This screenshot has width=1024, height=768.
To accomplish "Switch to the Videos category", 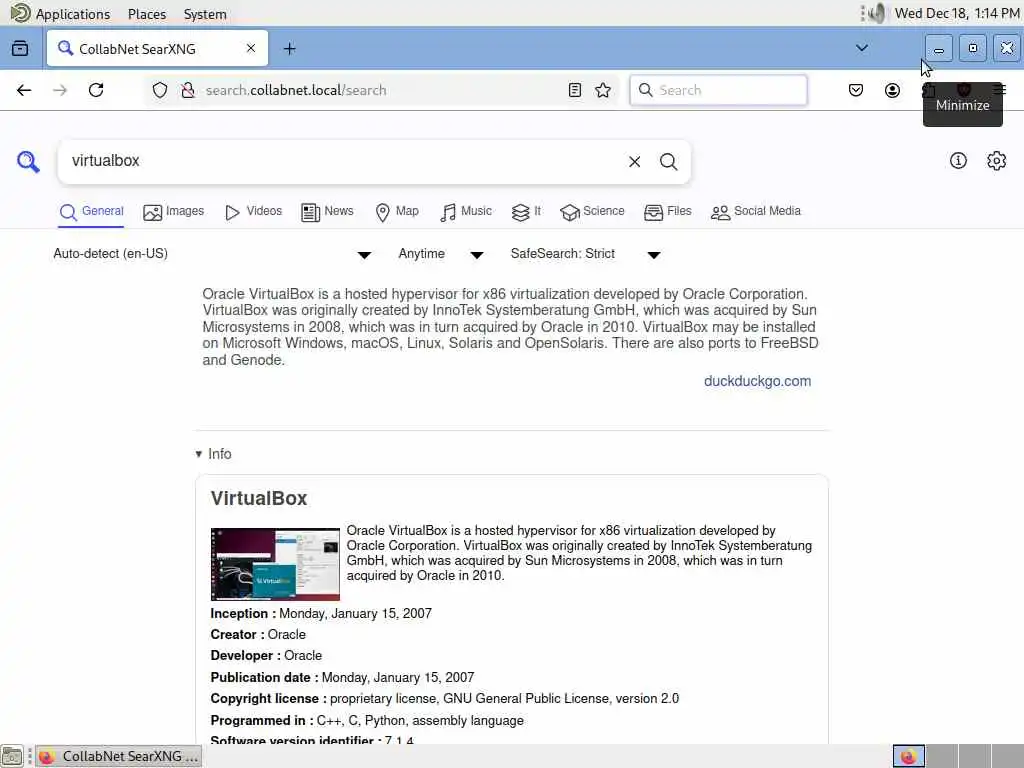I will click(x=253, y=212).
